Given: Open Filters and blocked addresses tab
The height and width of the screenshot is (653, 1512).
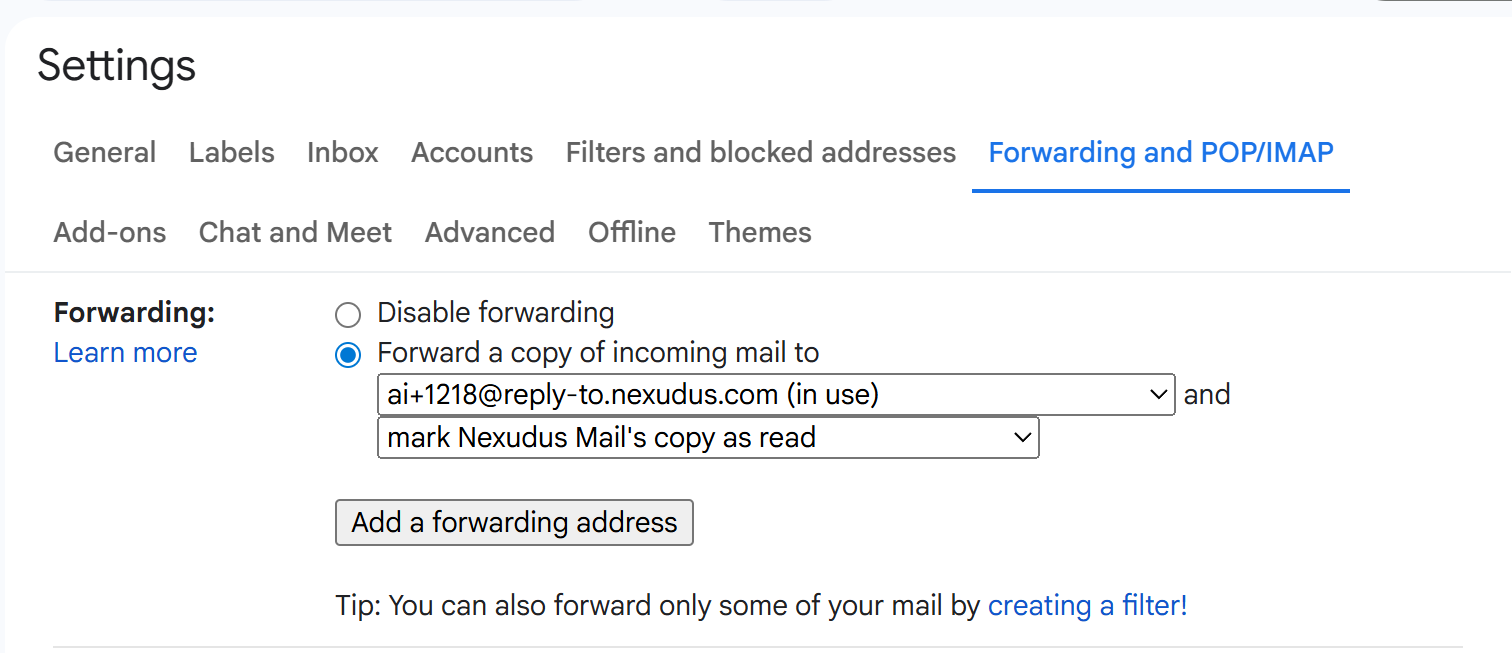Looking at the screenshot, I should click(x=760, y=152).
